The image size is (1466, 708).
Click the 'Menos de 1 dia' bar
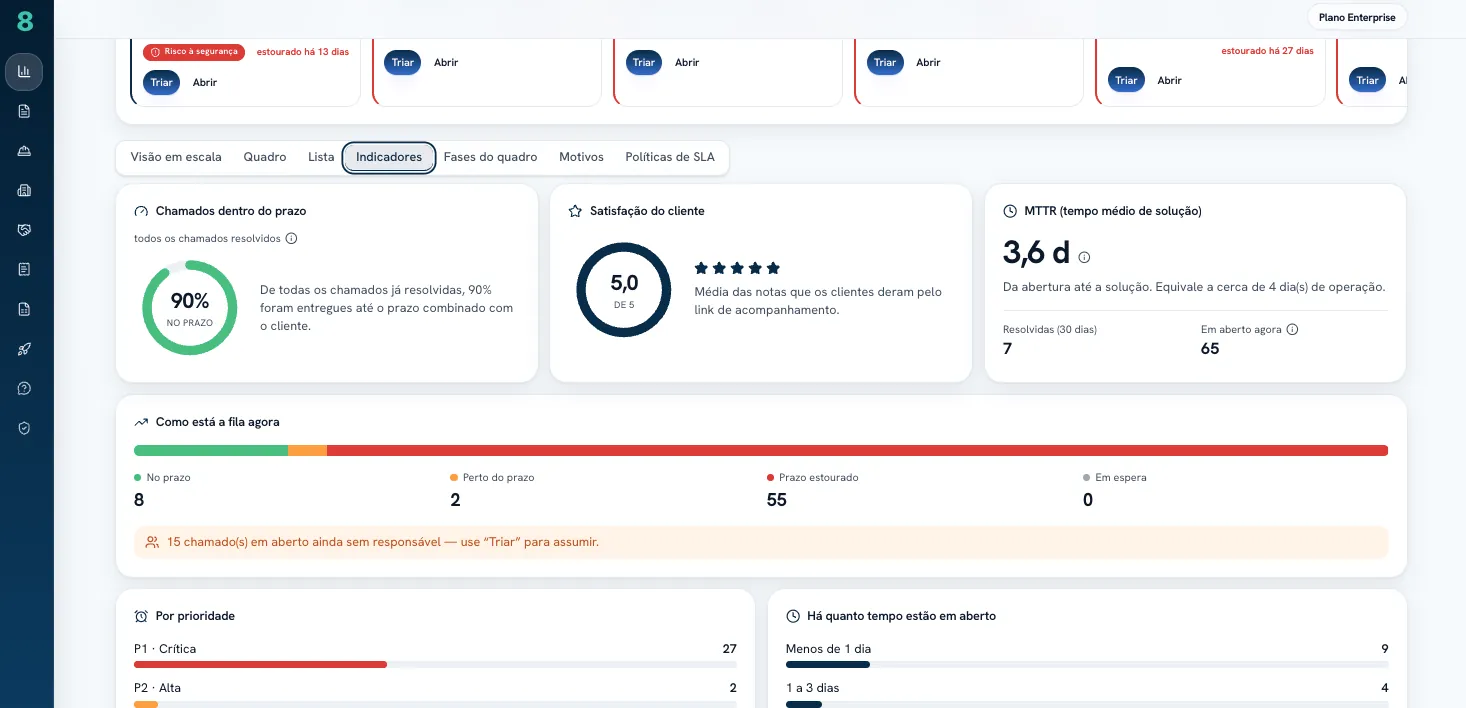pyautogui.click(x=828, y=664)
